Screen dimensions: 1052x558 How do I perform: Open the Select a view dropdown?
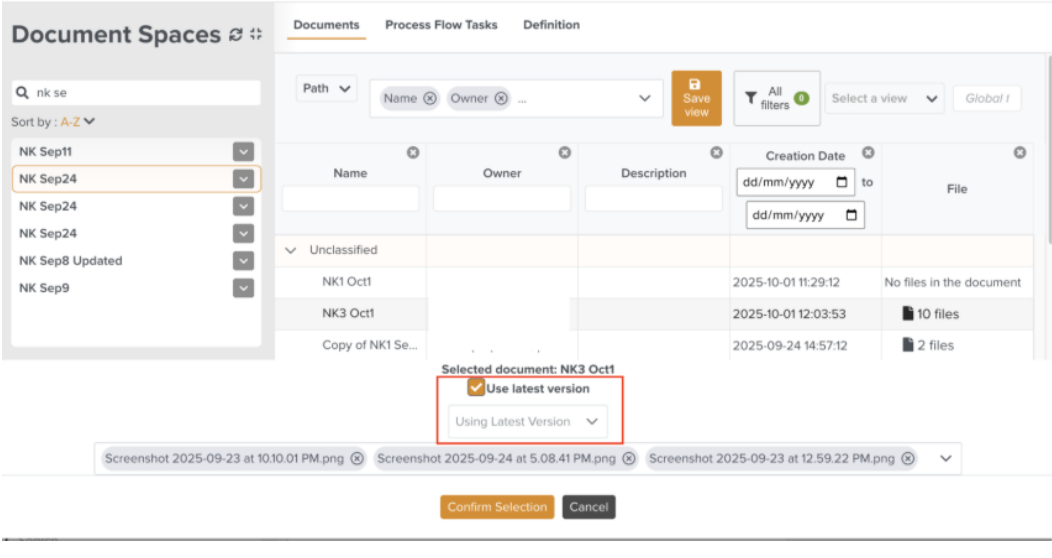(884, 98)
